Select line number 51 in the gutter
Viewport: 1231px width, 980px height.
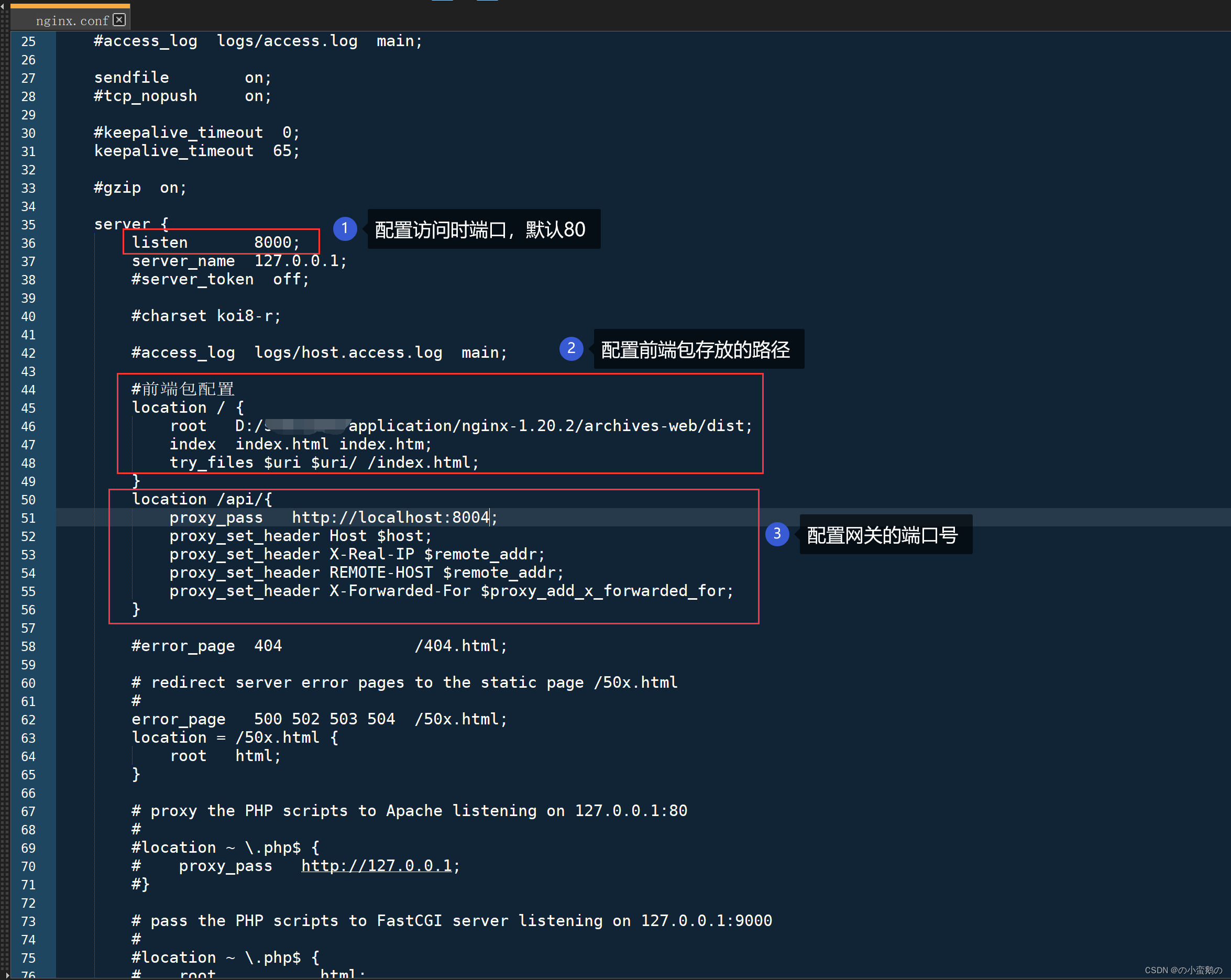(28, 518)
